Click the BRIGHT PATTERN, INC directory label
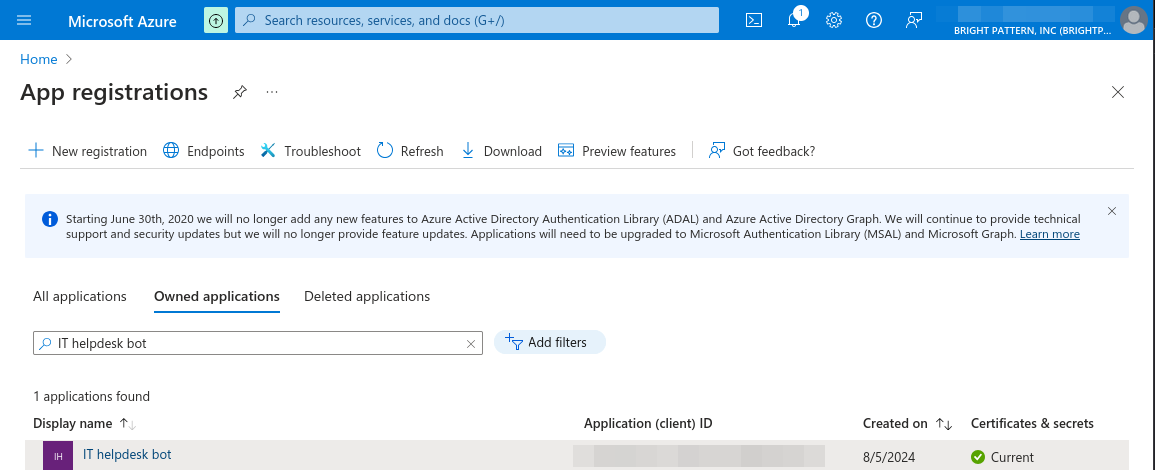1155x470 pixels. coord(1032,30)
